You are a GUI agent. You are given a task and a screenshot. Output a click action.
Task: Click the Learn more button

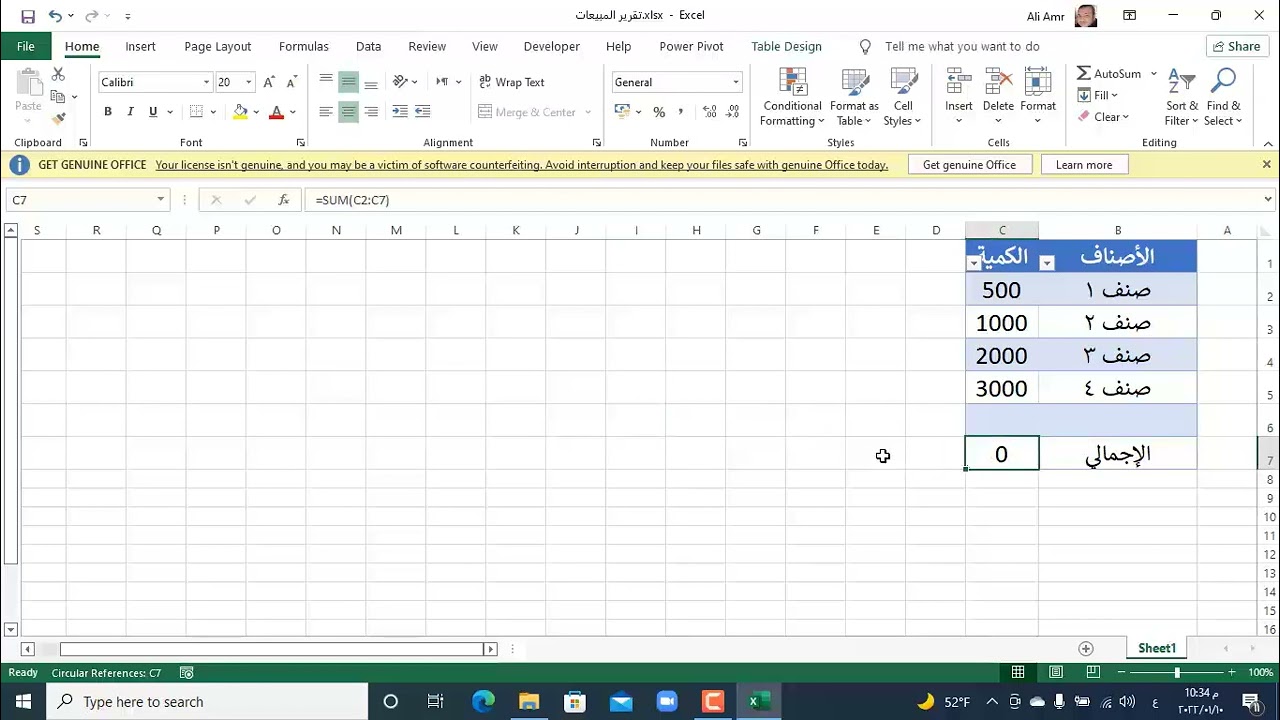1084,165
